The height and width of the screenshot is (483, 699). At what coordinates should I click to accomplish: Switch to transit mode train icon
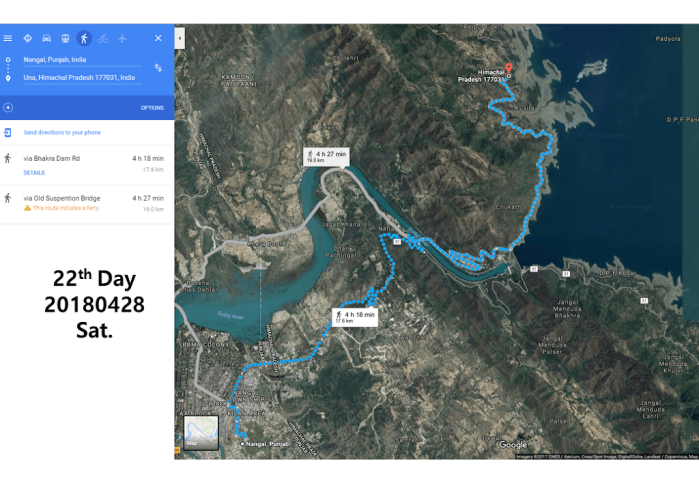(65, 38)
